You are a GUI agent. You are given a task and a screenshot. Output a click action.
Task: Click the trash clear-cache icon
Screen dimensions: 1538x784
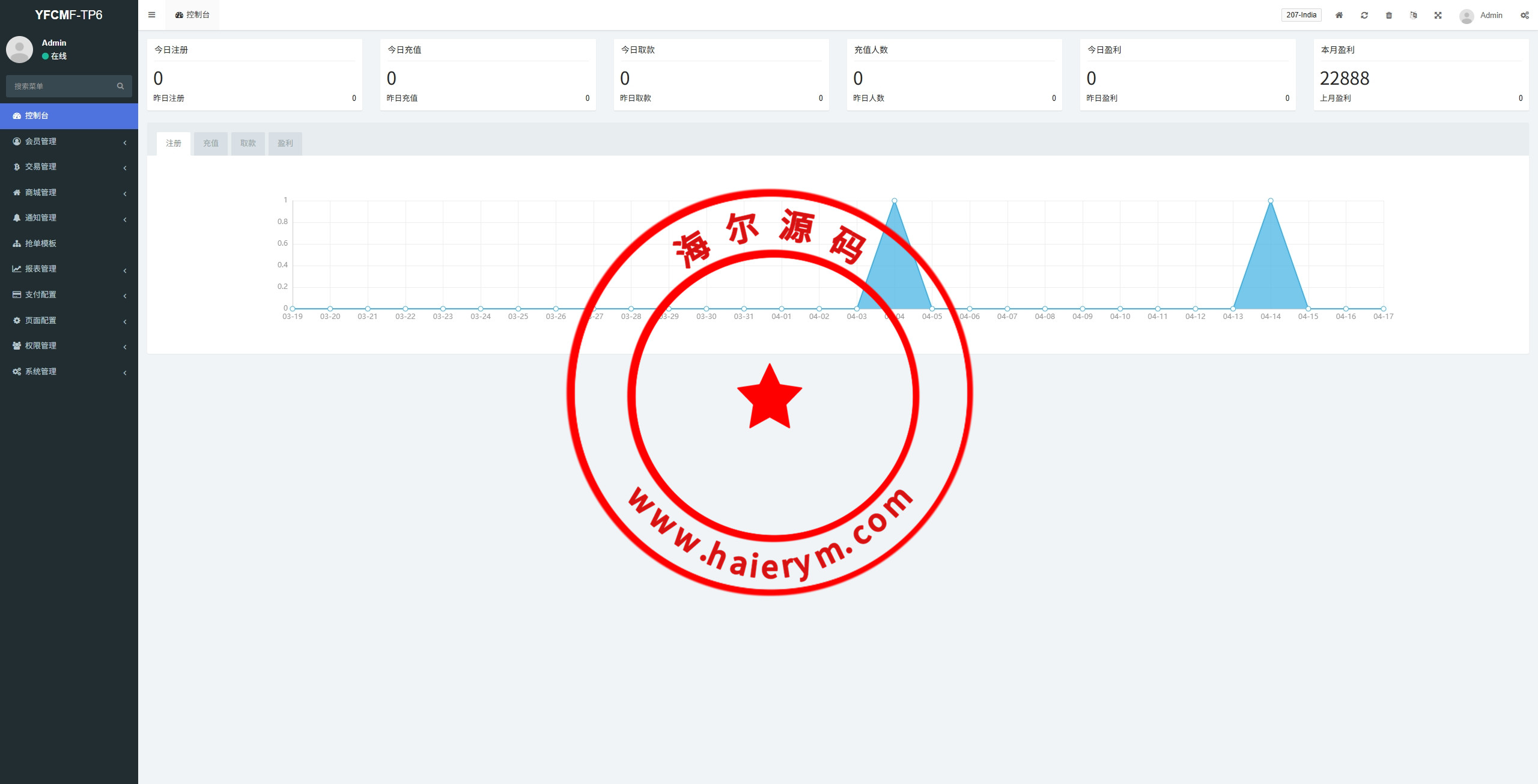(1389, 16)
